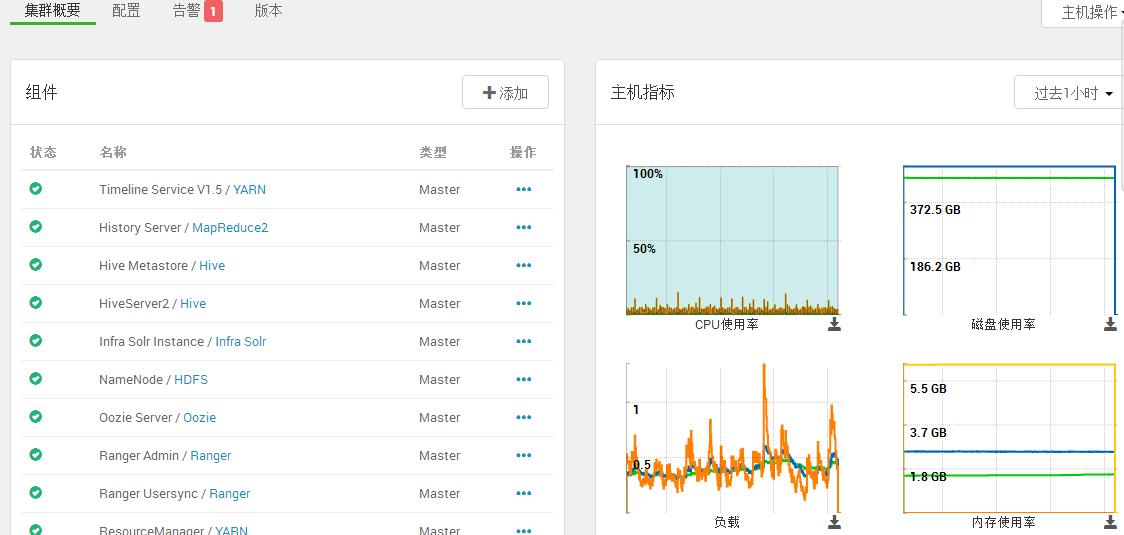Open actions menu for Timeline Service V1.5
1124x535 pixels.
tap(523, 189)
